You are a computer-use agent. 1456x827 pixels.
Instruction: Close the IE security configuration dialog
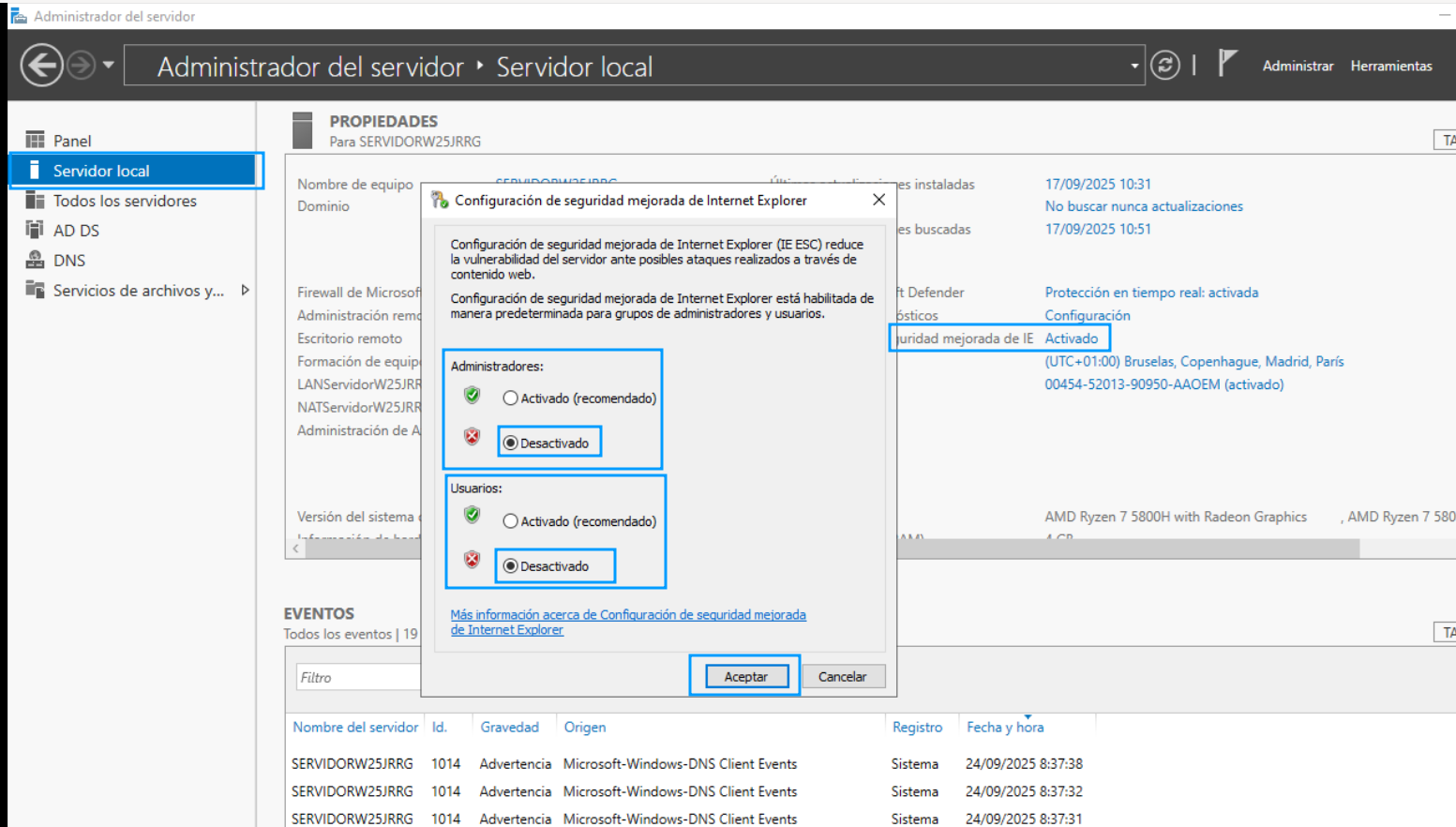[878, 200]
